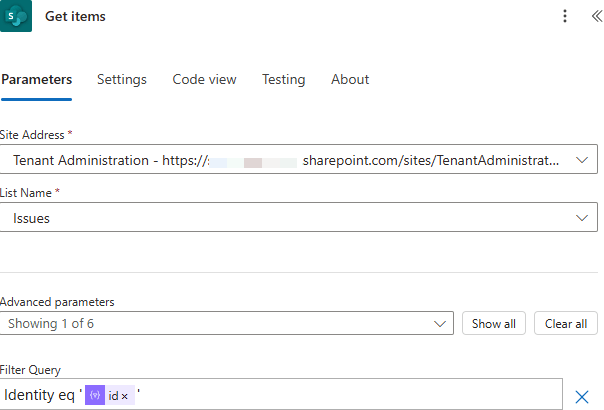The height and width of the screenshot is (410, 604).
Task: Open the Settings tab
Action: 122,80
